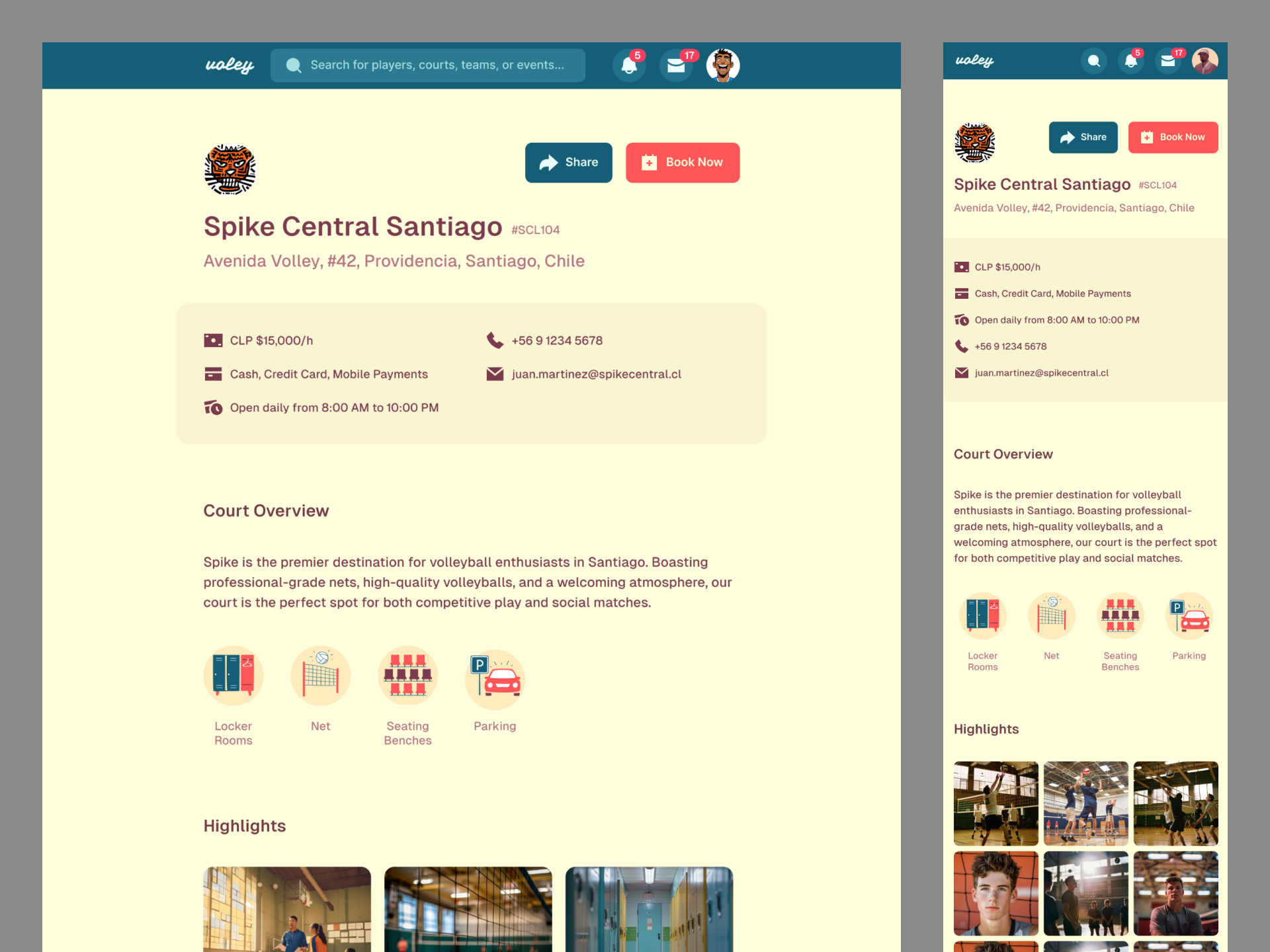The image size is (1270, 952).
Task: Open mobile highlight photo with blue-jersey players jumping
Action: click(1086, 803)
